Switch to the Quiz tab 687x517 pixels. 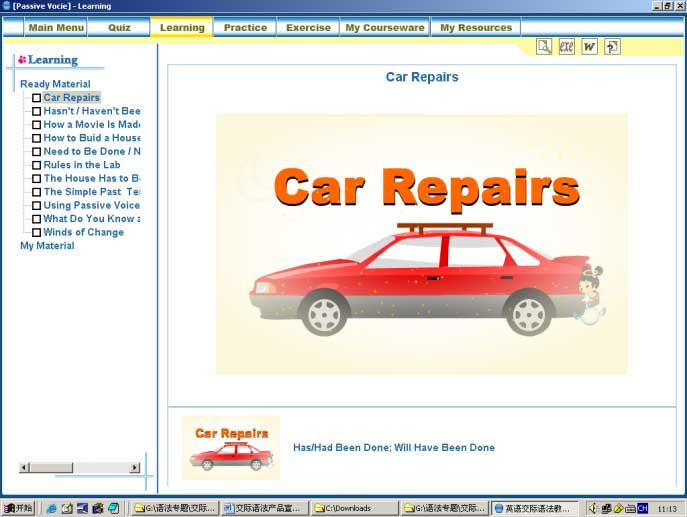[119, 27]
